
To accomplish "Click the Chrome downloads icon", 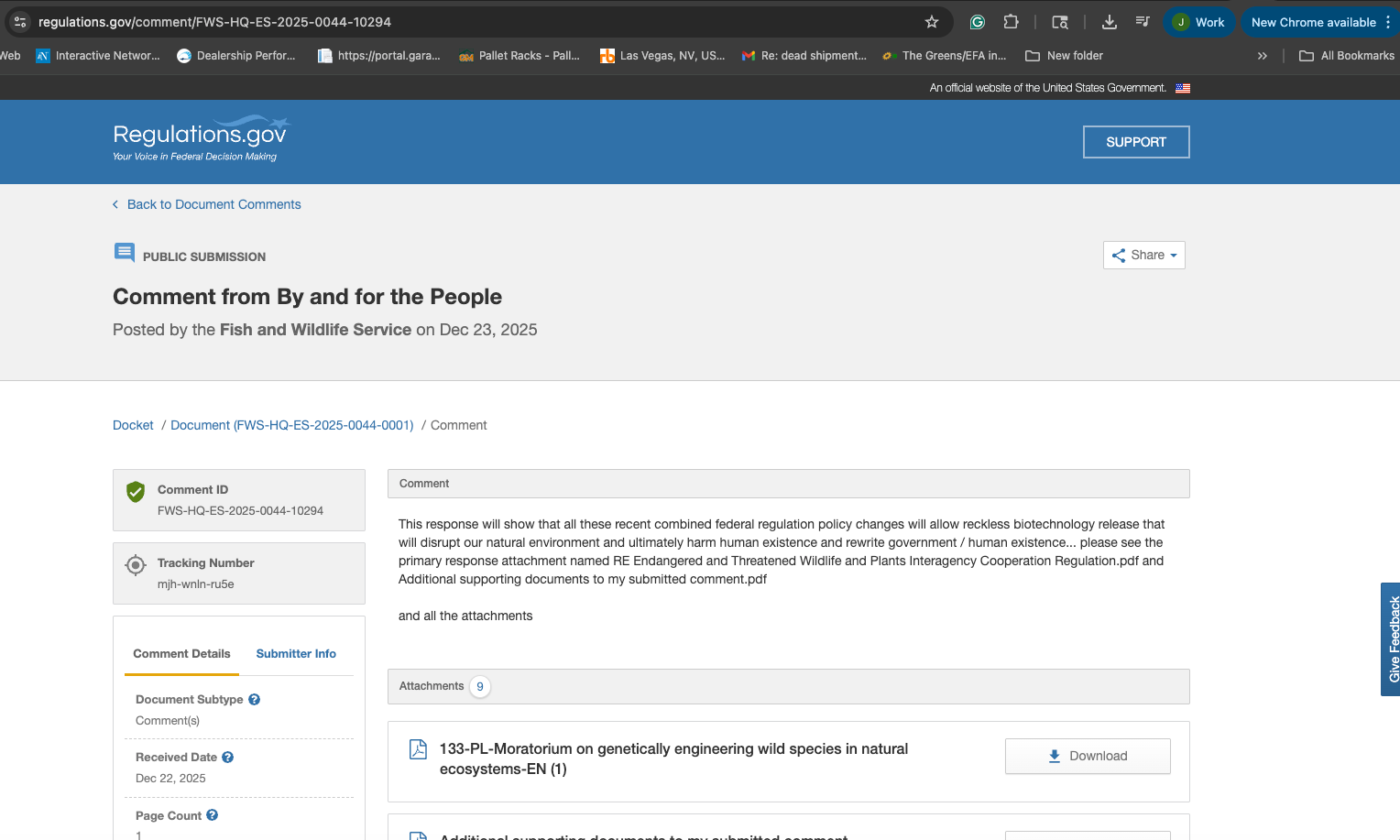I will 1109,22.
